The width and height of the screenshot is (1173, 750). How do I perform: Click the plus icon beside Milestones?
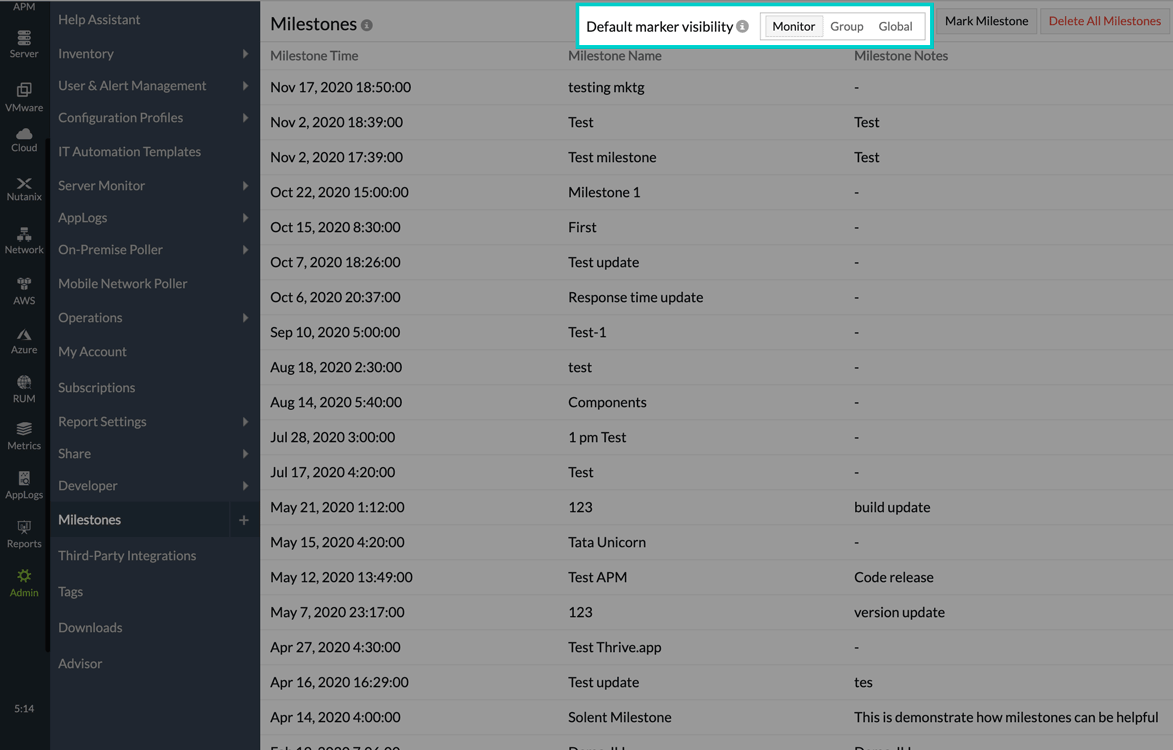[244, 520]
